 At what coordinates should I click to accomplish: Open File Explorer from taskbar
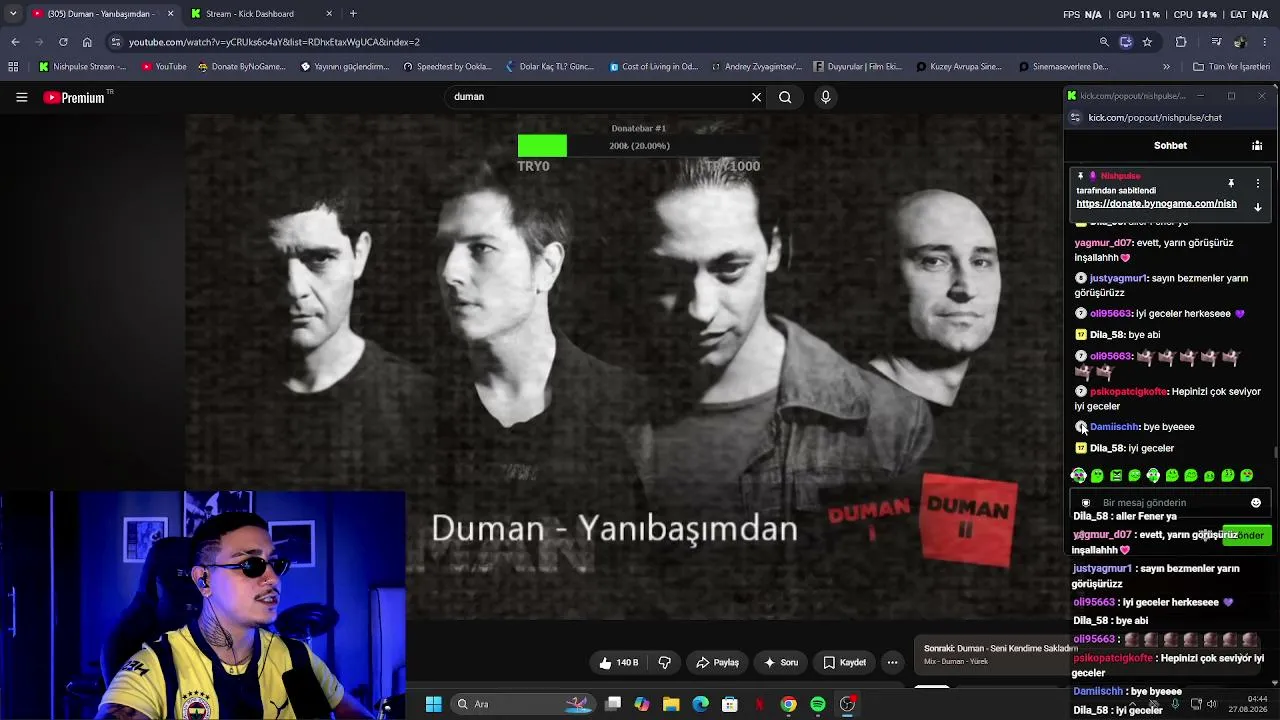[671, 704]
